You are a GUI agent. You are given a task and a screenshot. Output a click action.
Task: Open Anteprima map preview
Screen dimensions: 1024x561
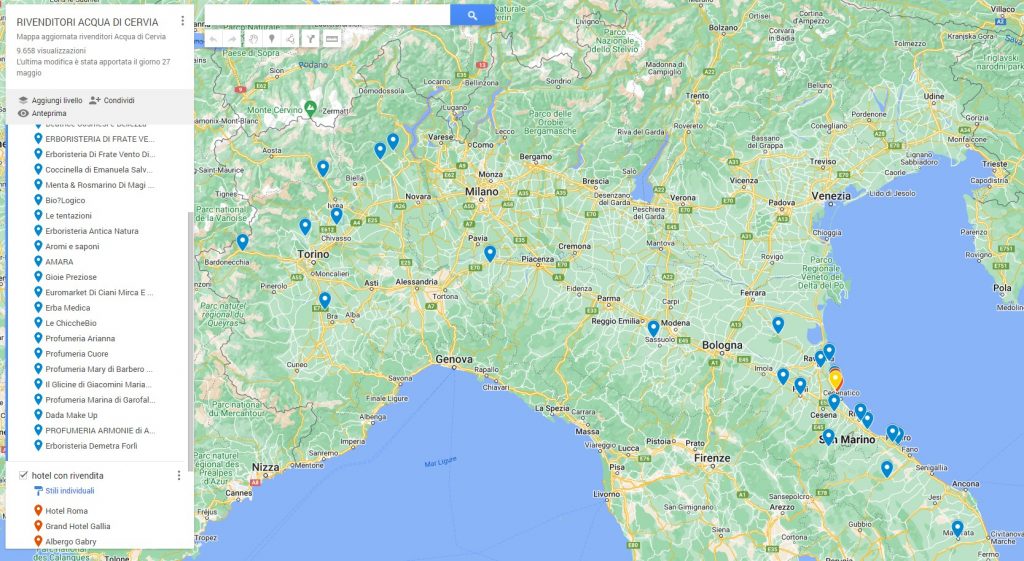click(x=42, y=113)
